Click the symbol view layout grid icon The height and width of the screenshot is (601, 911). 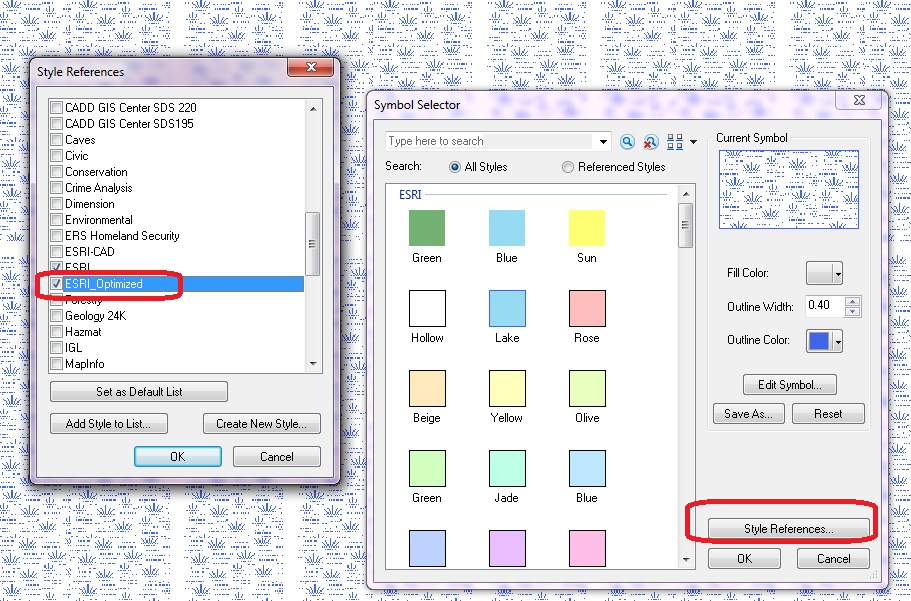(675, 141)
